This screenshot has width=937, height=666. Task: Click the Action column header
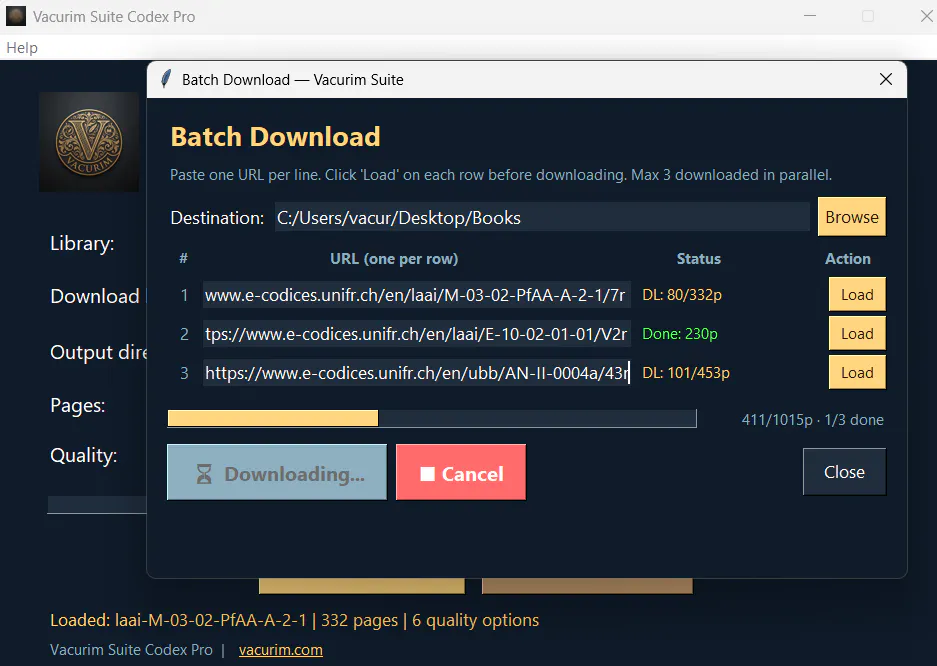[847, 259]
